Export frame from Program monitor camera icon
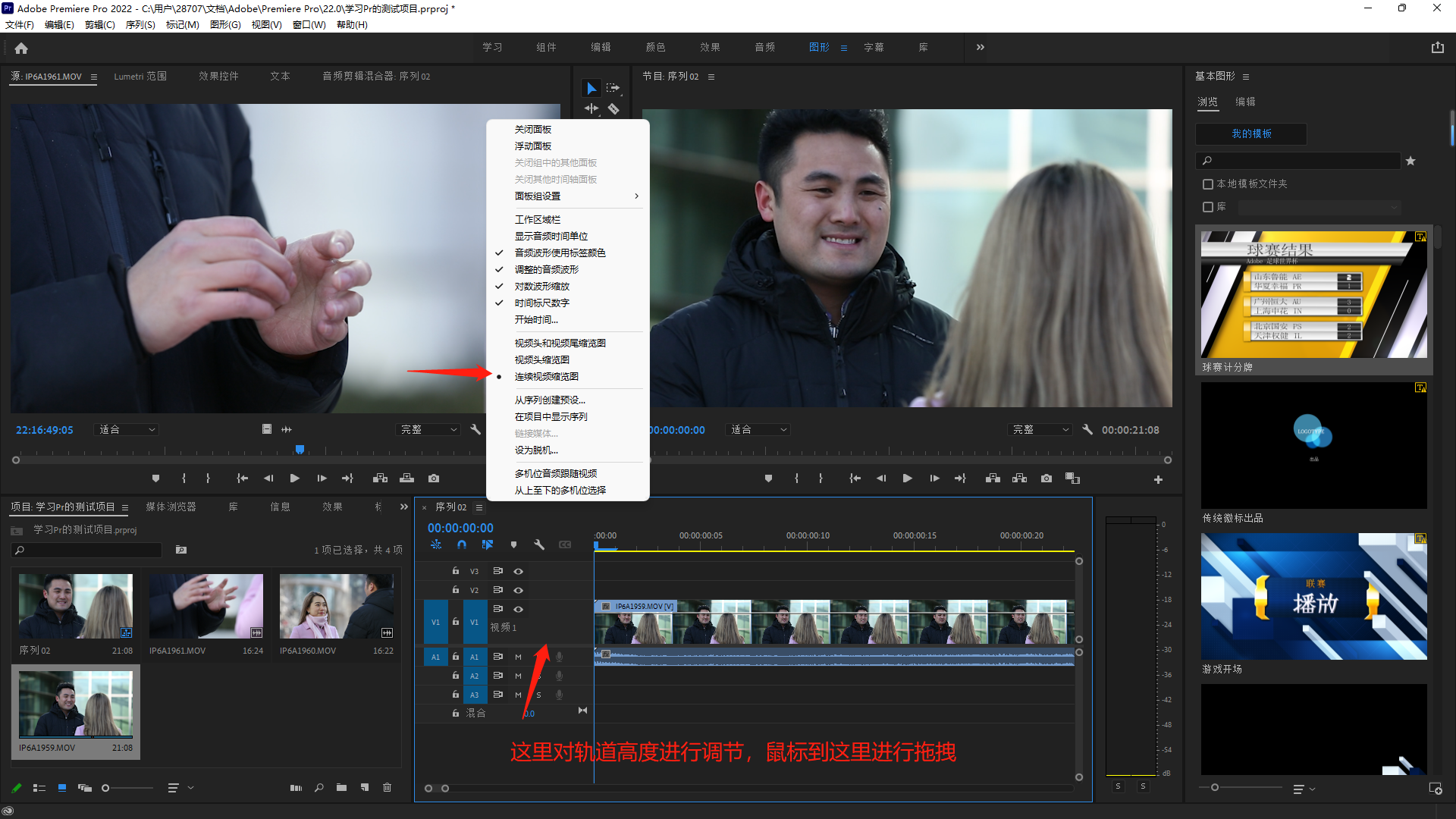This screenshot has height=819, width=1456. pos(1046,478)
